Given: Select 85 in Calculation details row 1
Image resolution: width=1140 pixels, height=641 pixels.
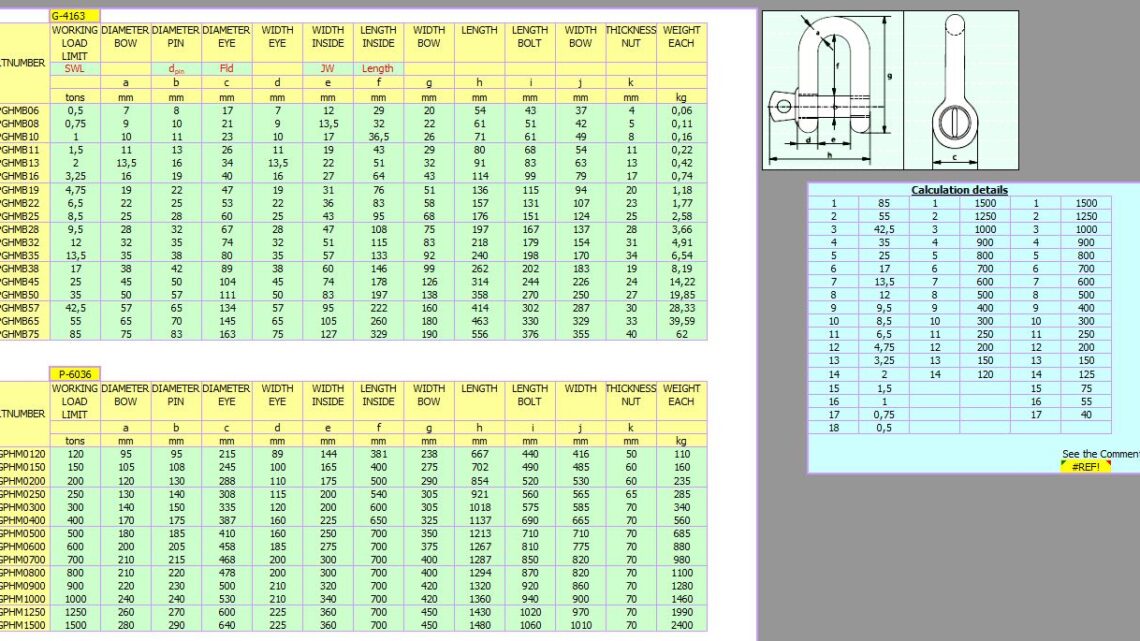Looking at the screenshot, I should coord(883,203).
